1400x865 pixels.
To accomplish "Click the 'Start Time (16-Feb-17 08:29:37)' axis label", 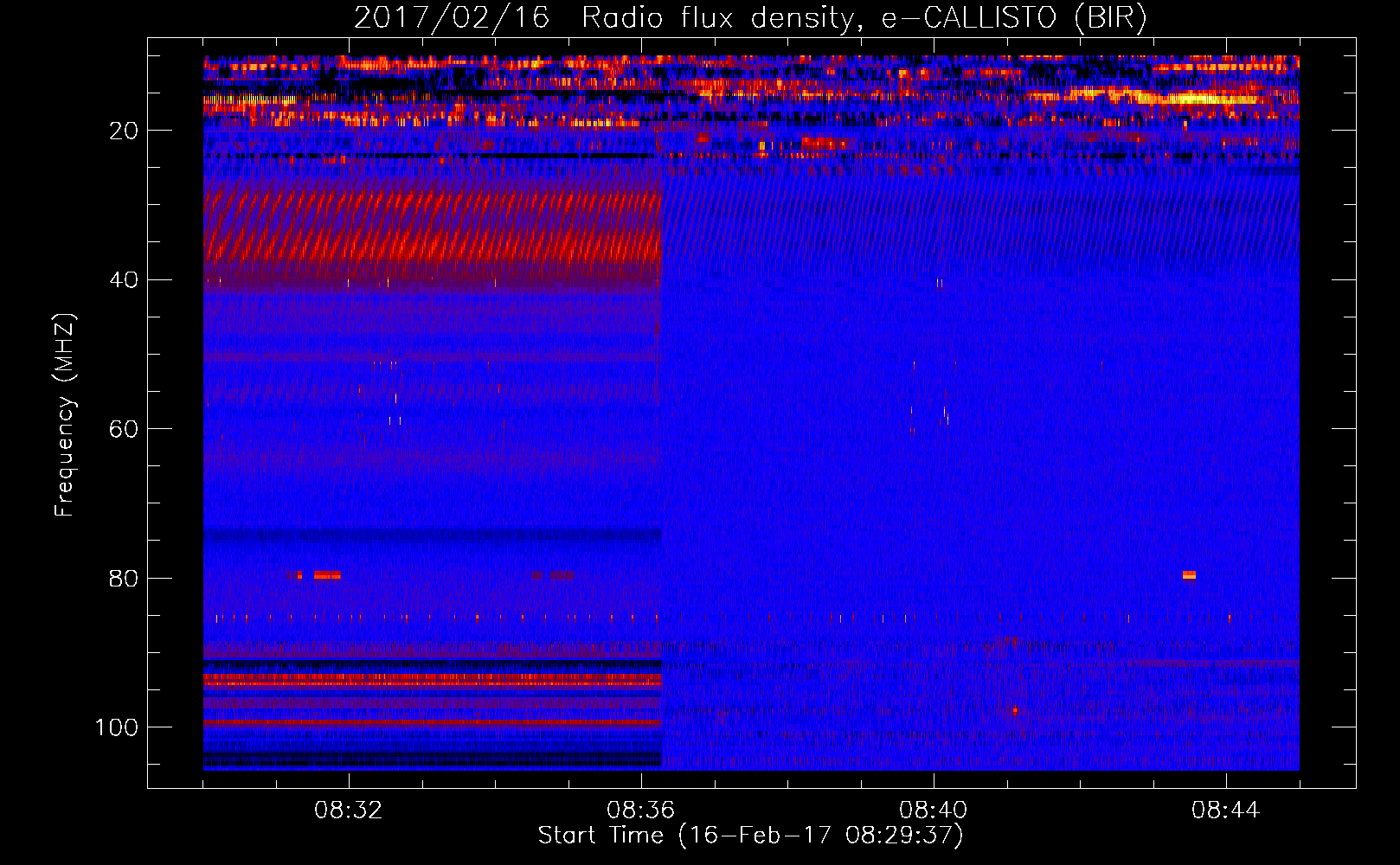I will coord(750,836).
